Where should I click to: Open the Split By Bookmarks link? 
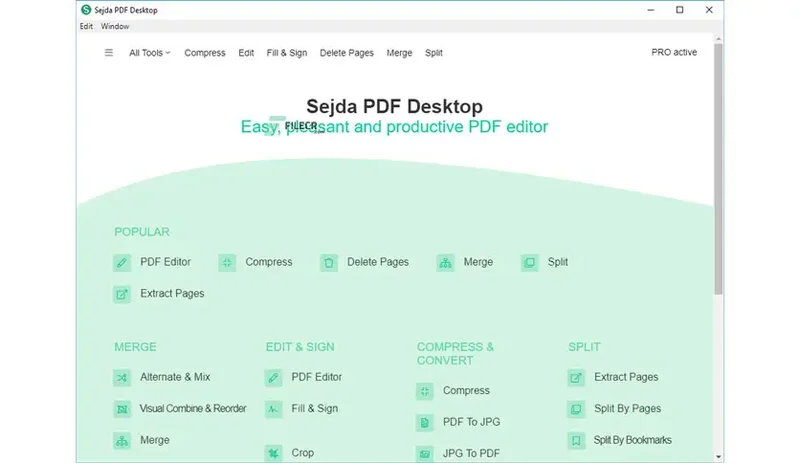pos(633,440)
